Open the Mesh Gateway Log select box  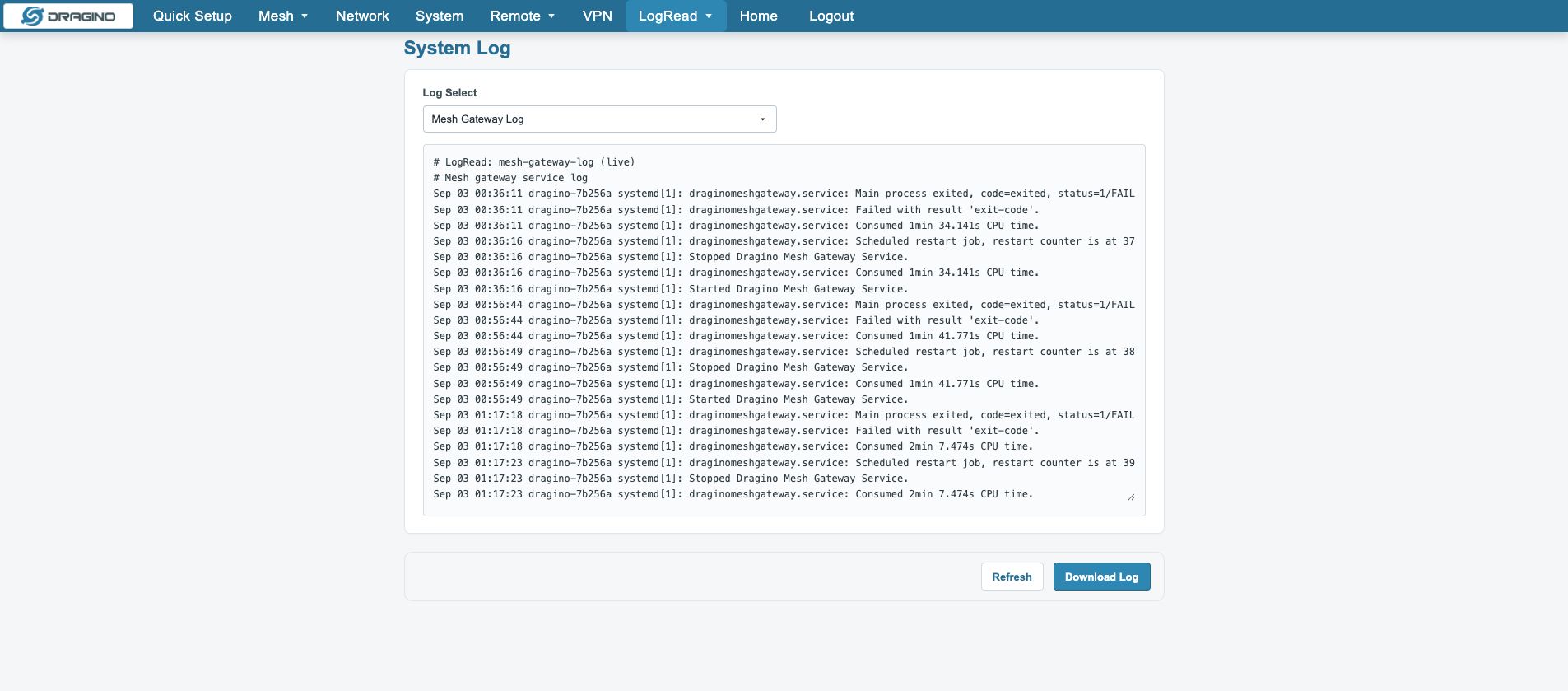tap(599, 119)
